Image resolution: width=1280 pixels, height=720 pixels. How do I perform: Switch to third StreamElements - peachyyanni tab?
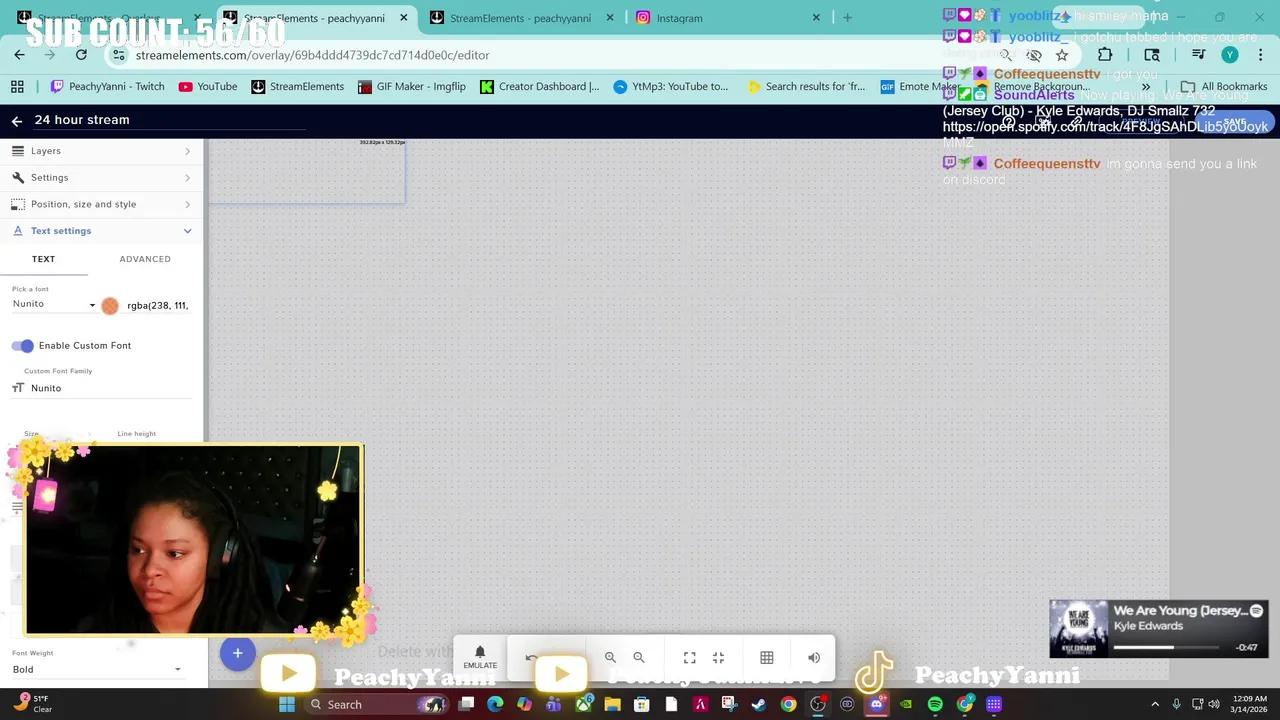520,18
